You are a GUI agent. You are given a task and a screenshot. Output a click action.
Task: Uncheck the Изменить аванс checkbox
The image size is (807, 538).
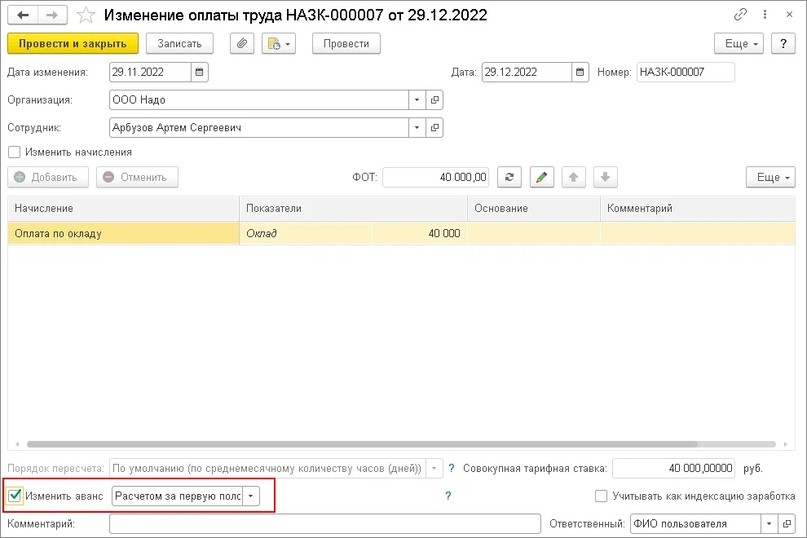(x=14, y=496)
